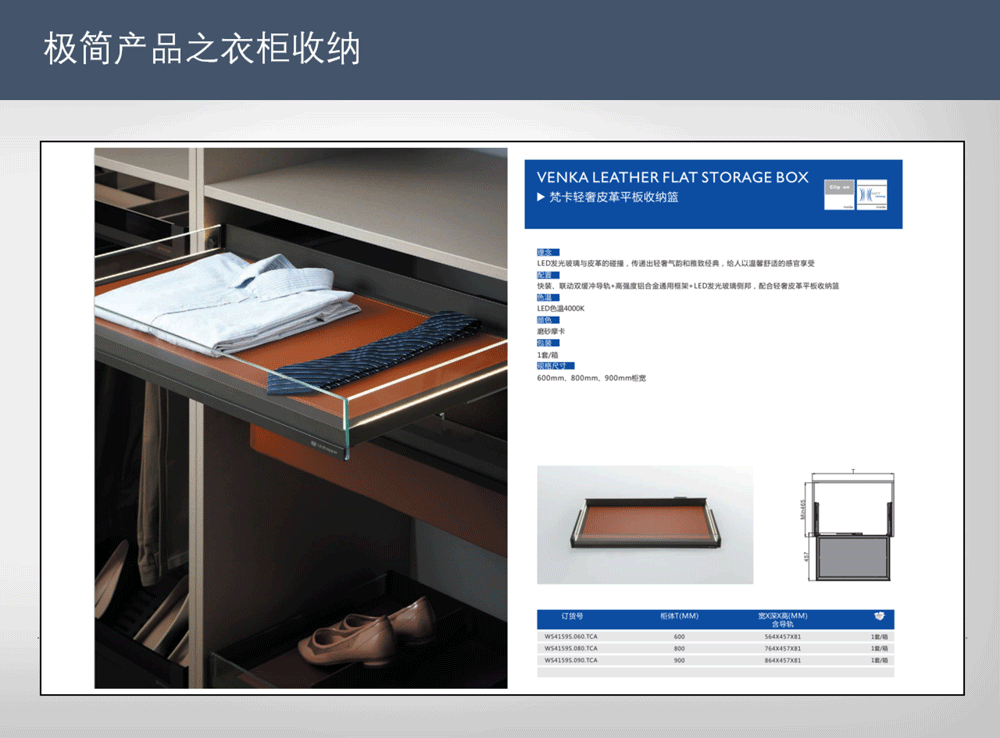Select the VENKA LEATHER FLAT STORAGE BOX heading

[672, 178]
